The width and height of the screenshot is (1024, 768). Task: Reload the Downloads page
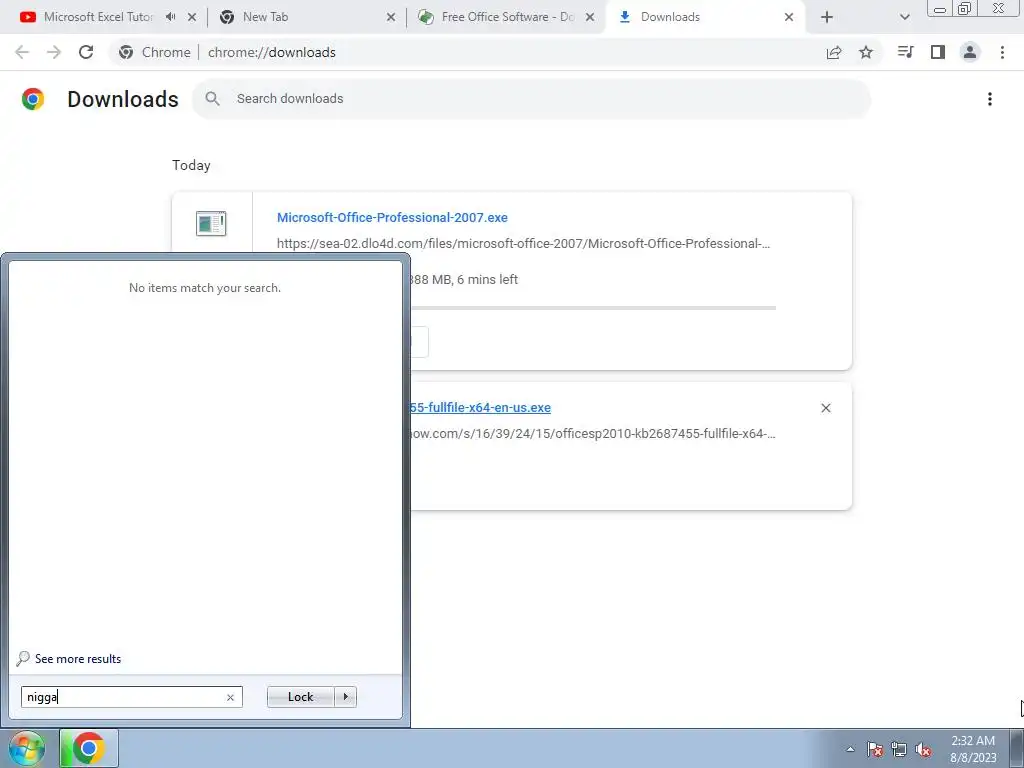click(86, 52)
